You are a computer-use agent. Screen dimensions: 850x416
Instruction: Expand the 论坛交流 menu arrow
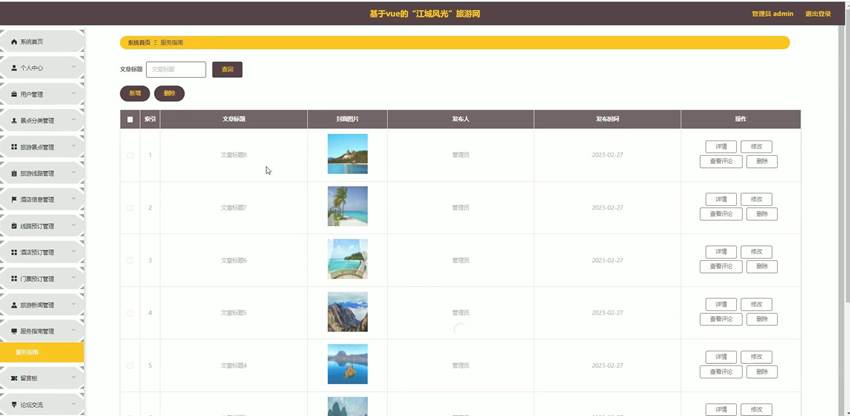pos(74,404)
